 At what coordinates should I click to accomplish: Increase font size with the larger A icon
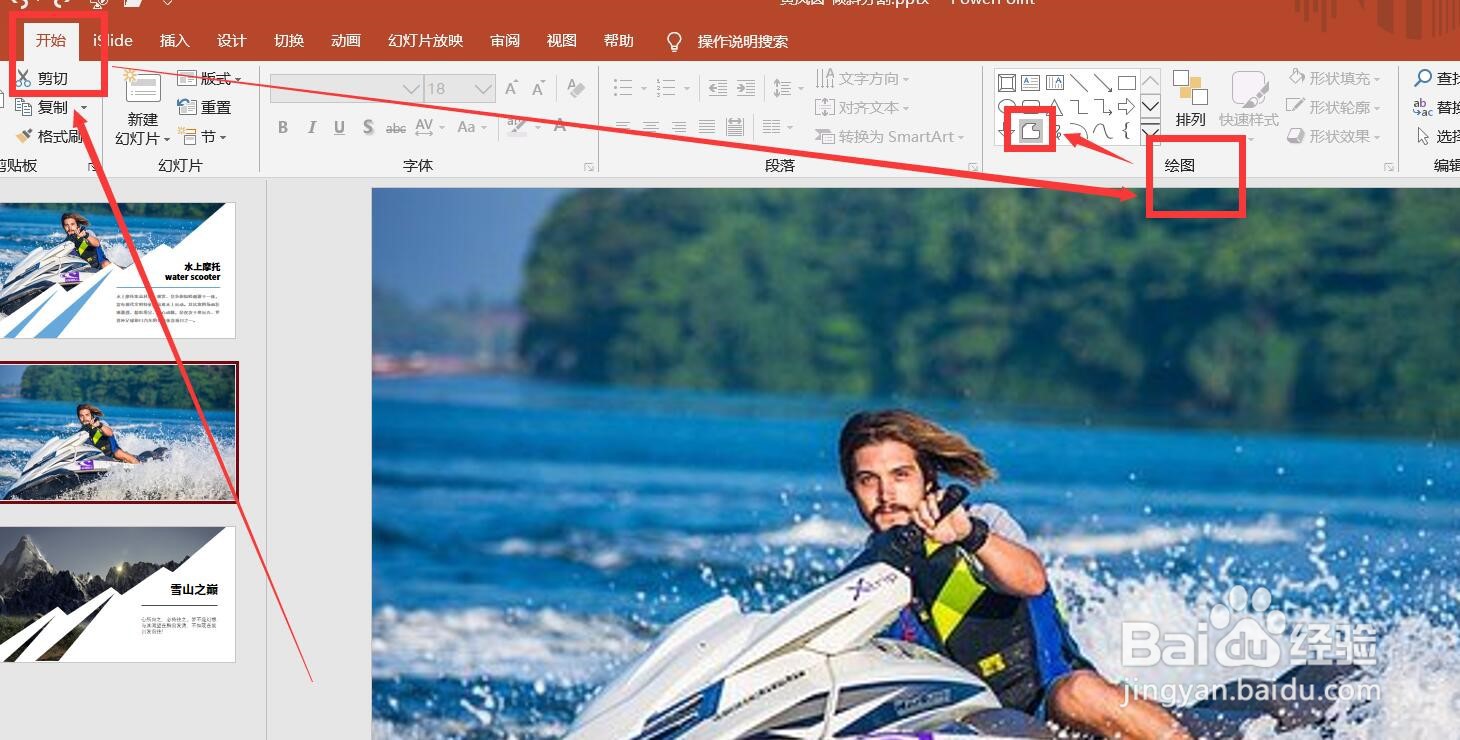tap(511, 88)
